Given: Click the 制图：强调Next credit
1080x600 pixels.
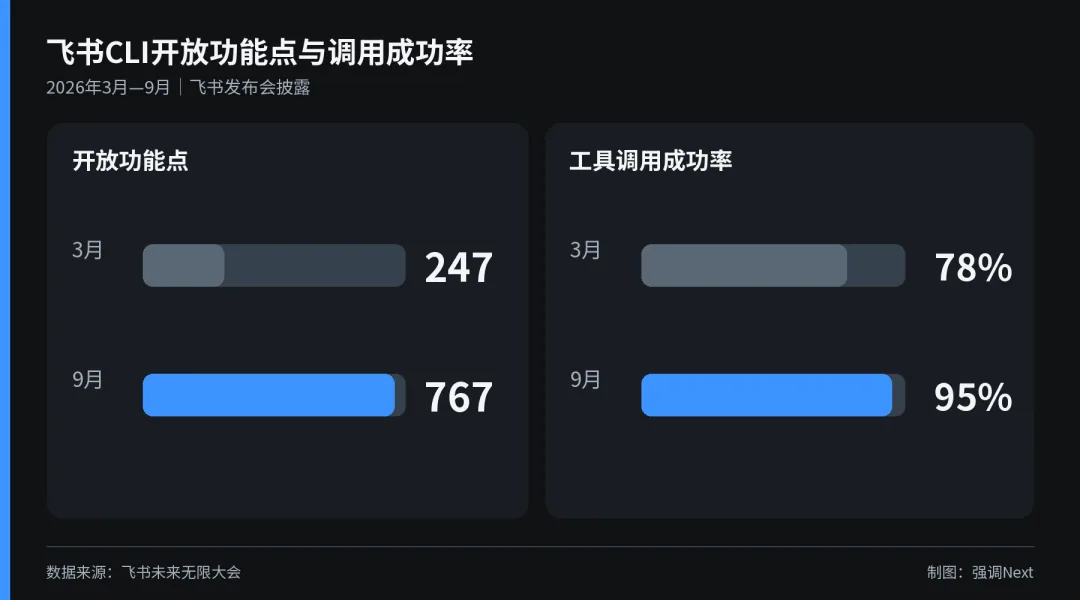Looking at the screenshot, I should tap(980, 572).
